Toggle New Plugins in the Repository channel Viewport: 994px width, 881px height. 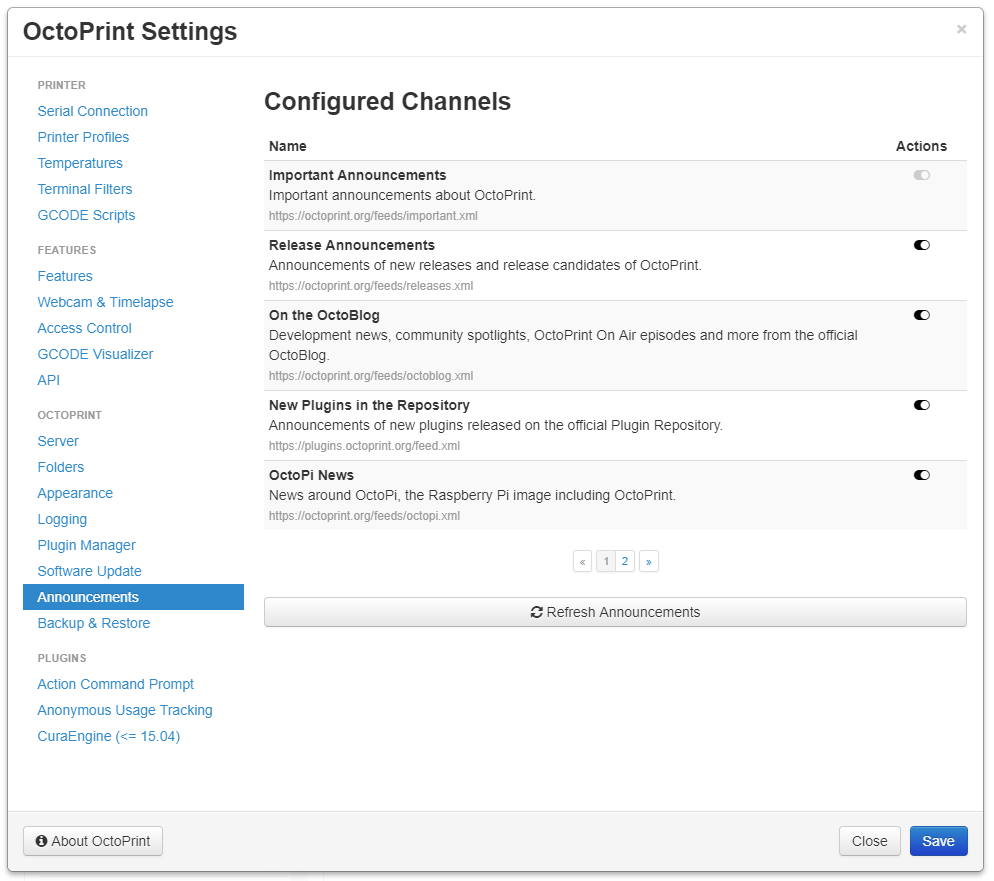coord(921,405)
